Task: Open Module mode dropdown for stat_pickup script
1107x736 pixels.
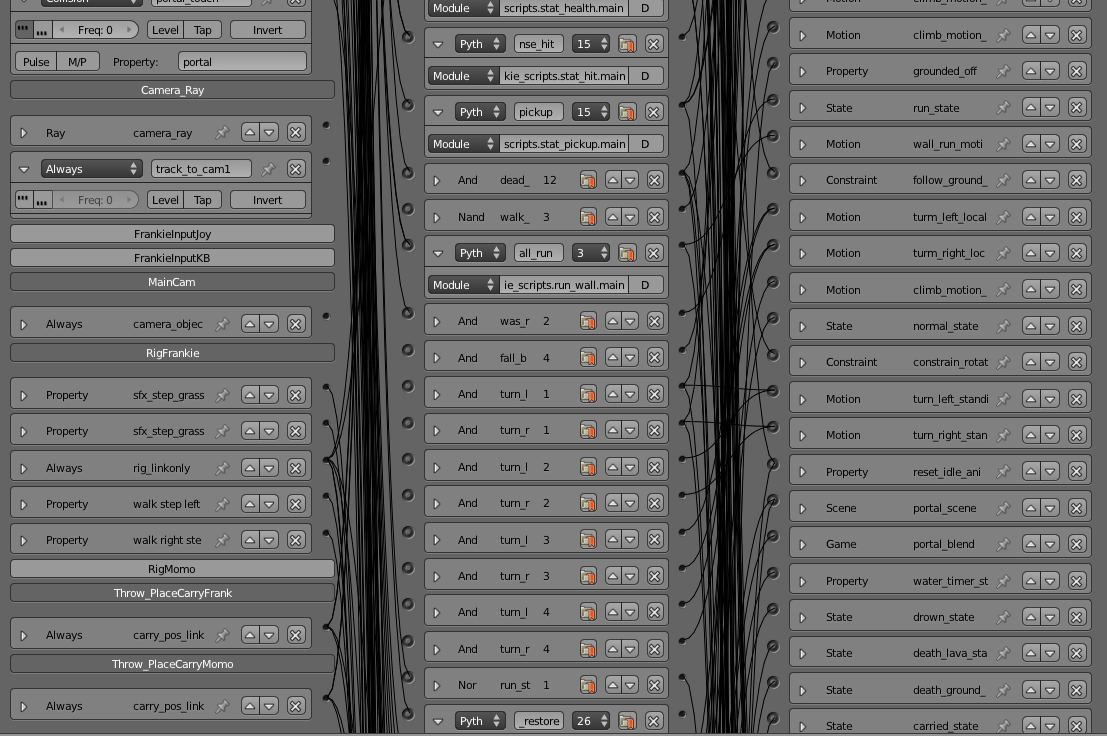Action: pos(463,144)
